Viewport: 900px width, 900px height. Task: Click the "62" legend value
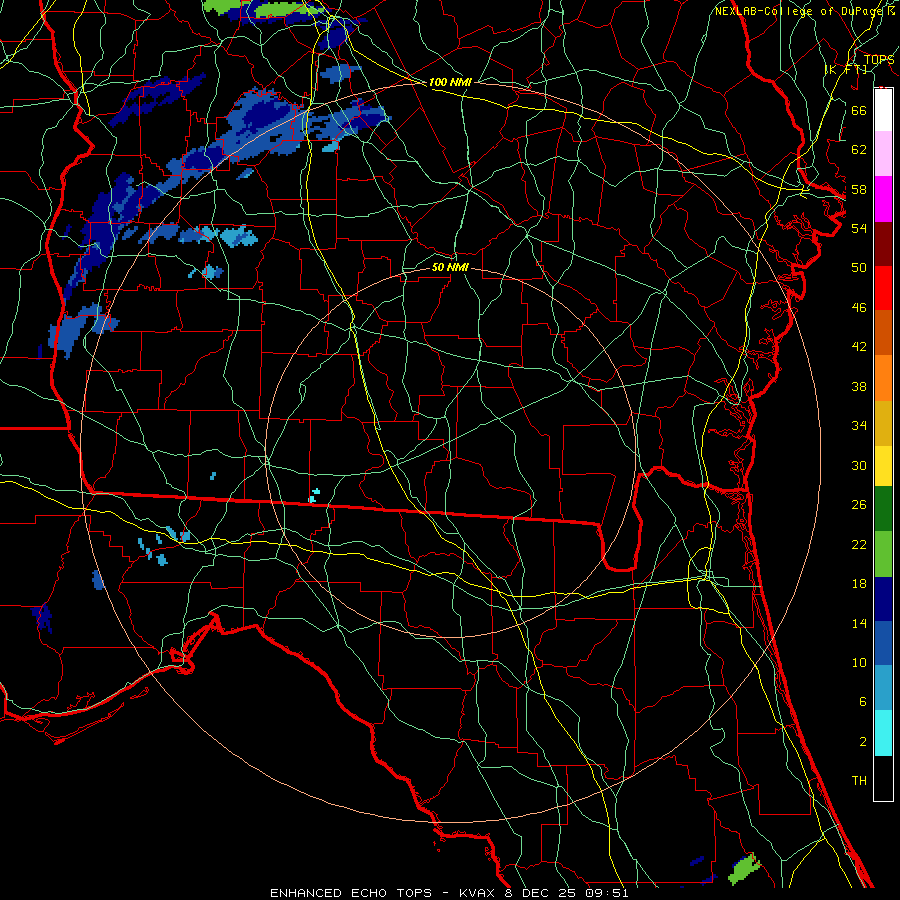coord(859,150)
